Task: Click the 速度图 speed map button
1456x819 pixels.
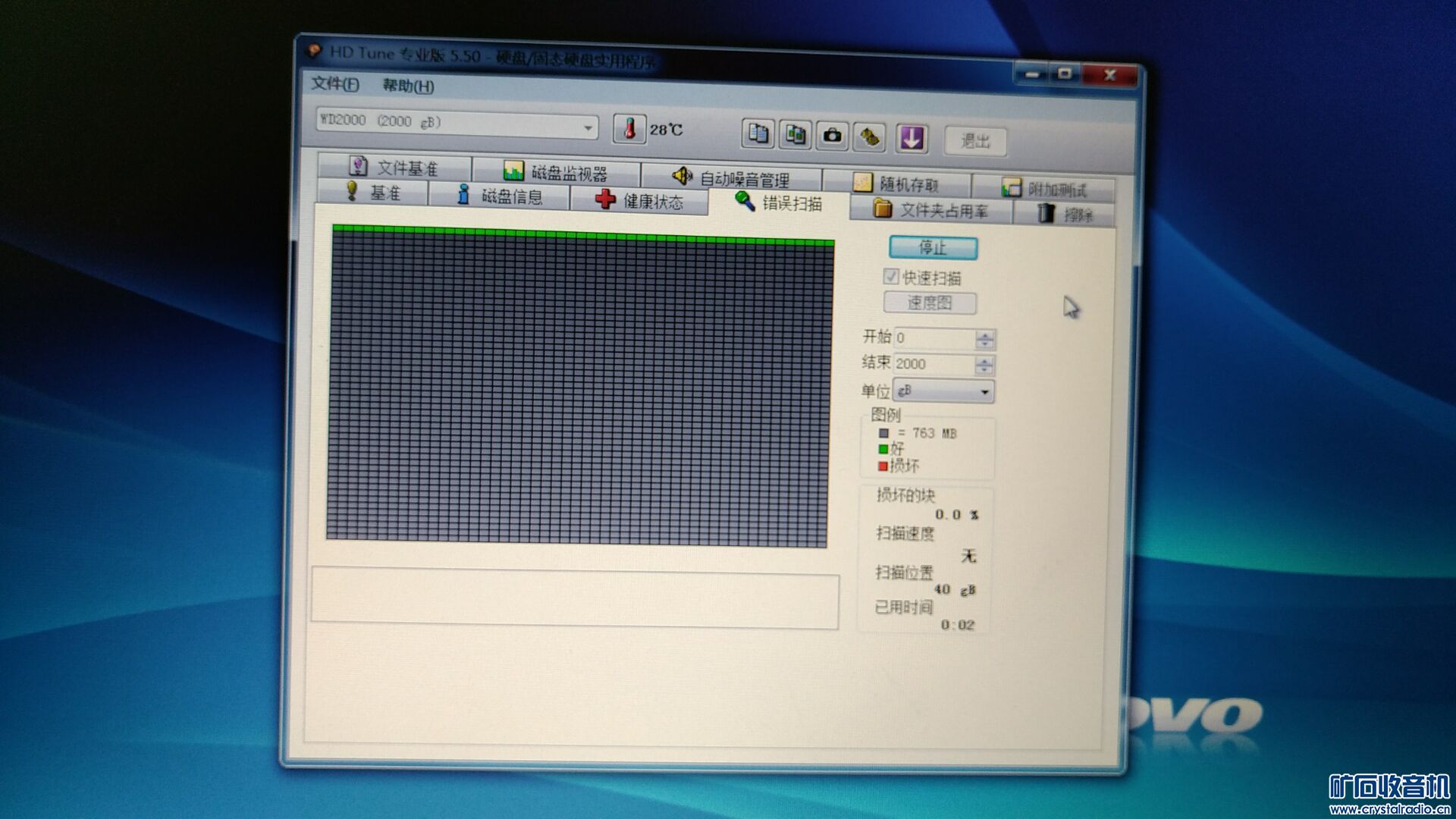Action: pos(930,303)
